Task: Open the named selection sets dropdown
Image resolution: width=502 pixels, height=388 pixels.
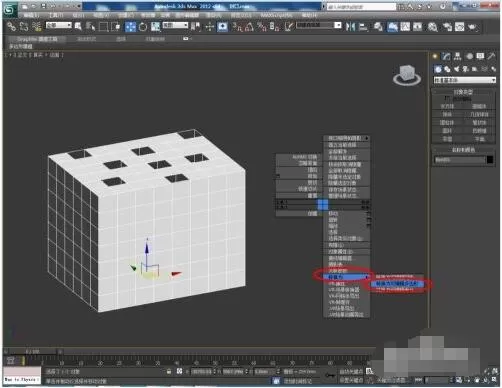Action: point(319,25)
